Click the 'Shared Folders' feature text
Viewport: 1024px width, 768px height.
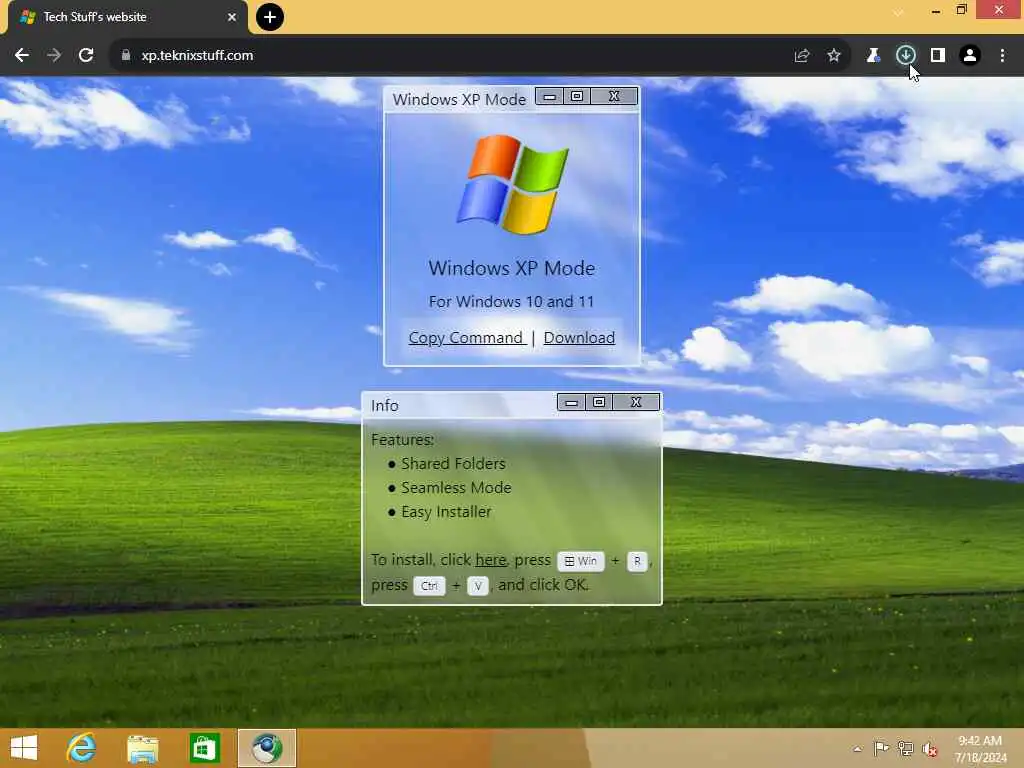[x=453, y=464]
